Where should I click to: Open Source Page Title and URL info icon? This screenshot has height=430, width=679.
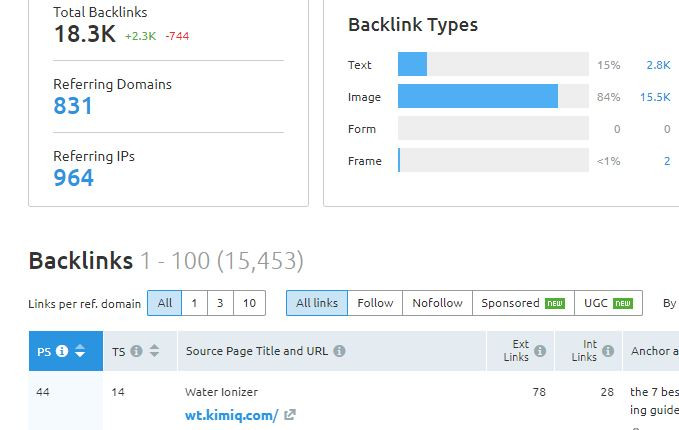(340, 351)
